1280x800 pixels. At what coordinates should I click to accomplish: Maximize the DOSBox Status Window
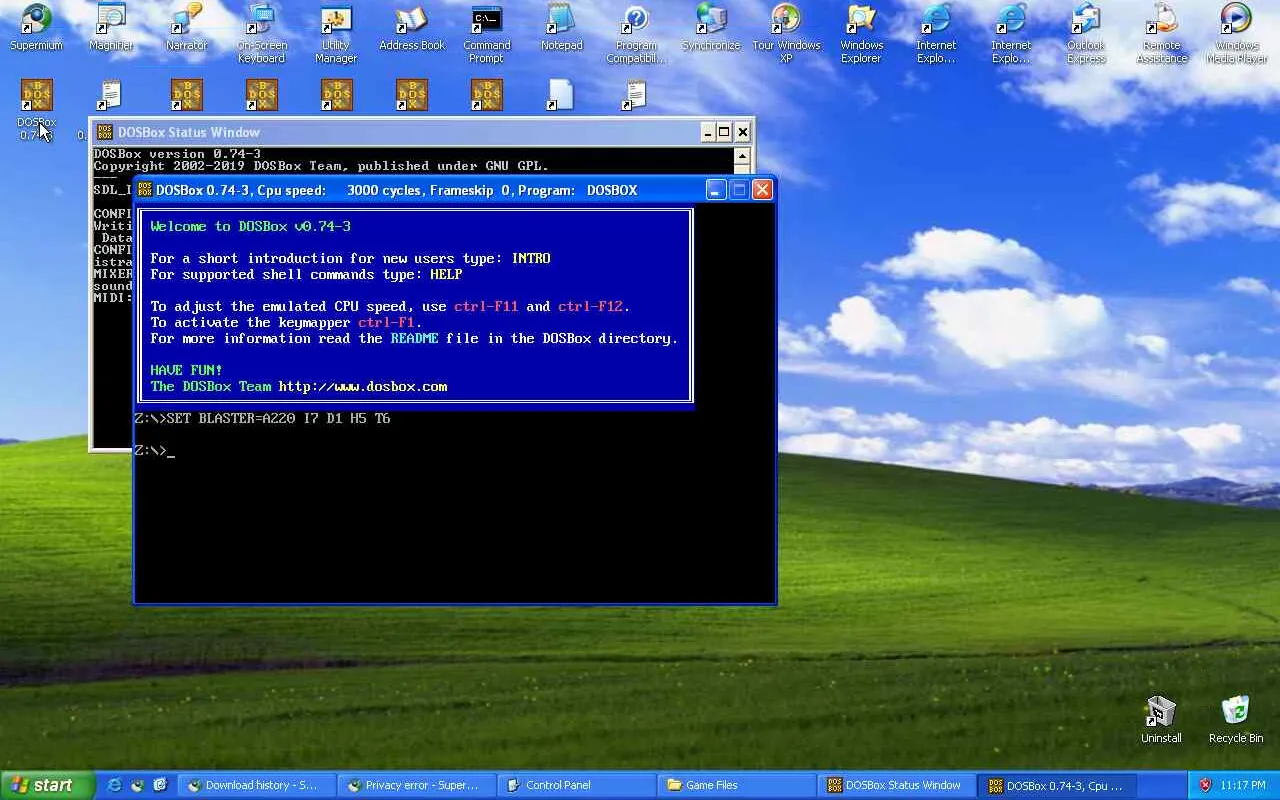(x=725, y=132)
